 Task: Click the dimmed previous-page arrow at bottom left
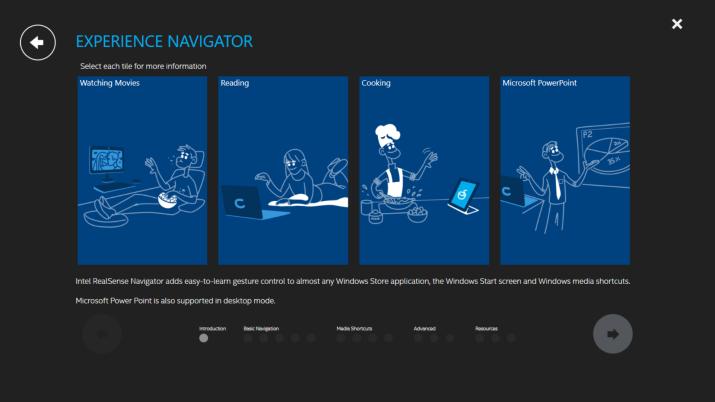click(102, 333)
